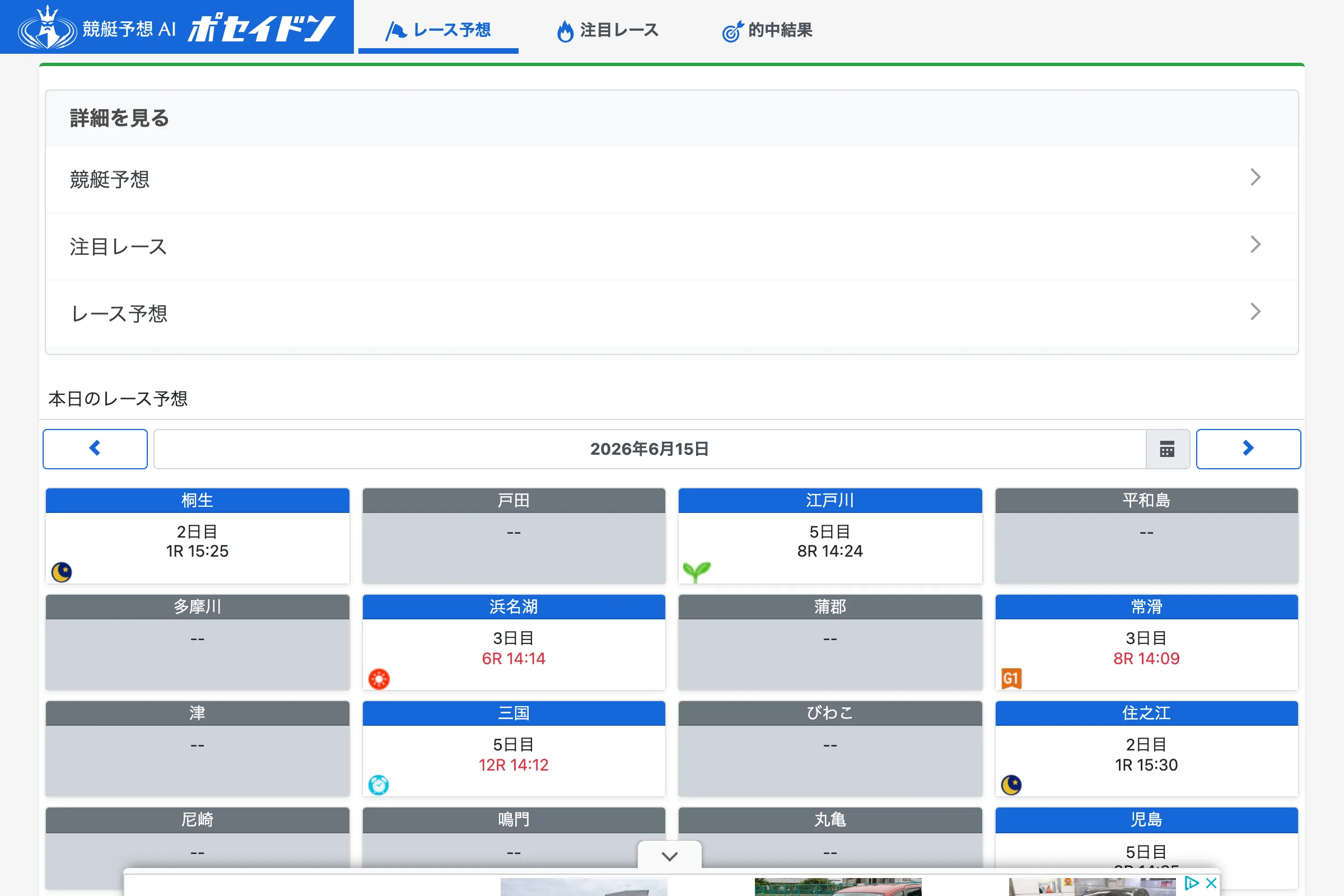Click the flag icon beside レース予想
The height and width of the screenshot is (896, 1344).
coord(396,31)
